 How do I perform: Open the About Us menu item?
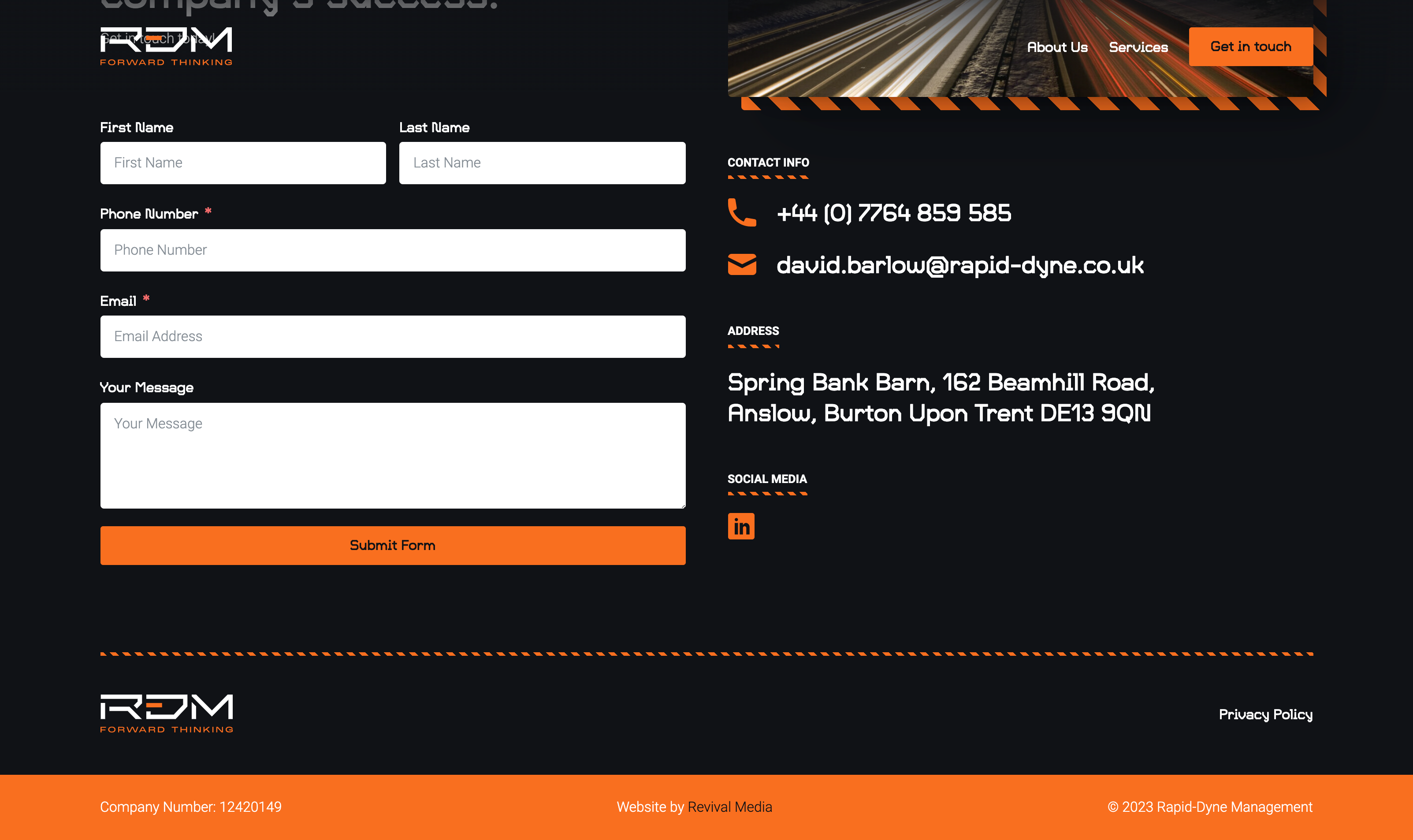[1056, 47]
